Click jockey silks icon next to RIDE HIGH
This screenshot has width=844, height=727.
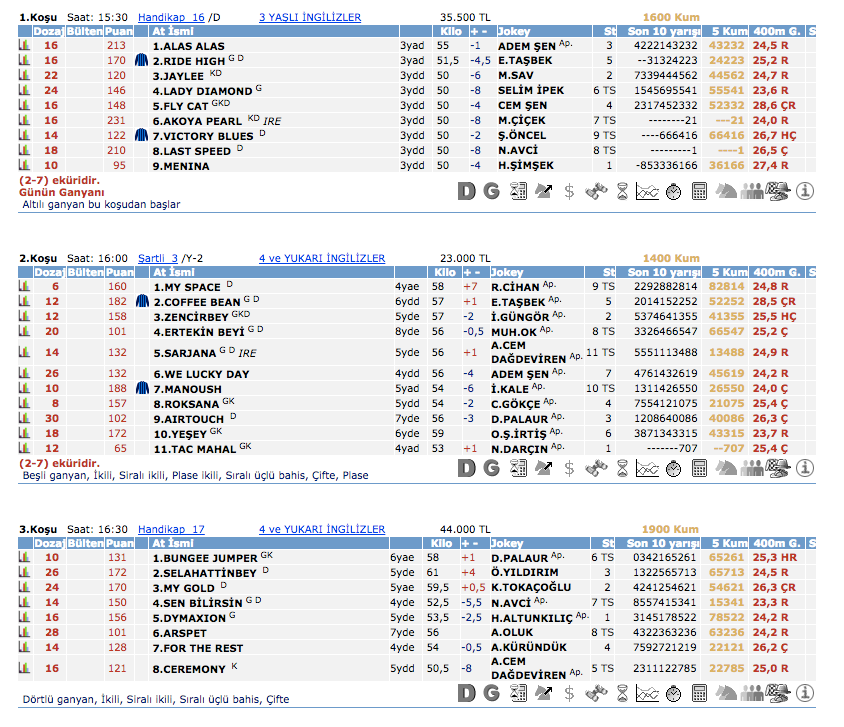[141, 61]
